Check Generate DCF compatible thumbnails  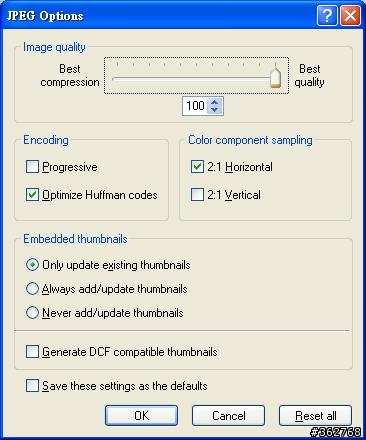tap(32, 352)
